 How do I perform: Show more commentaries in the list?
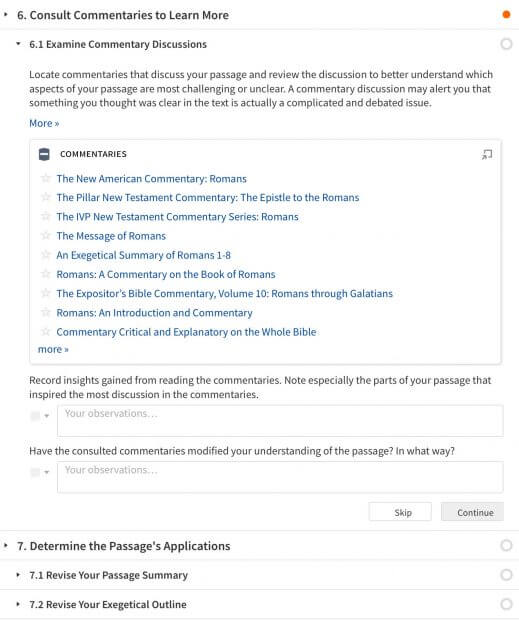pos(53,350)
